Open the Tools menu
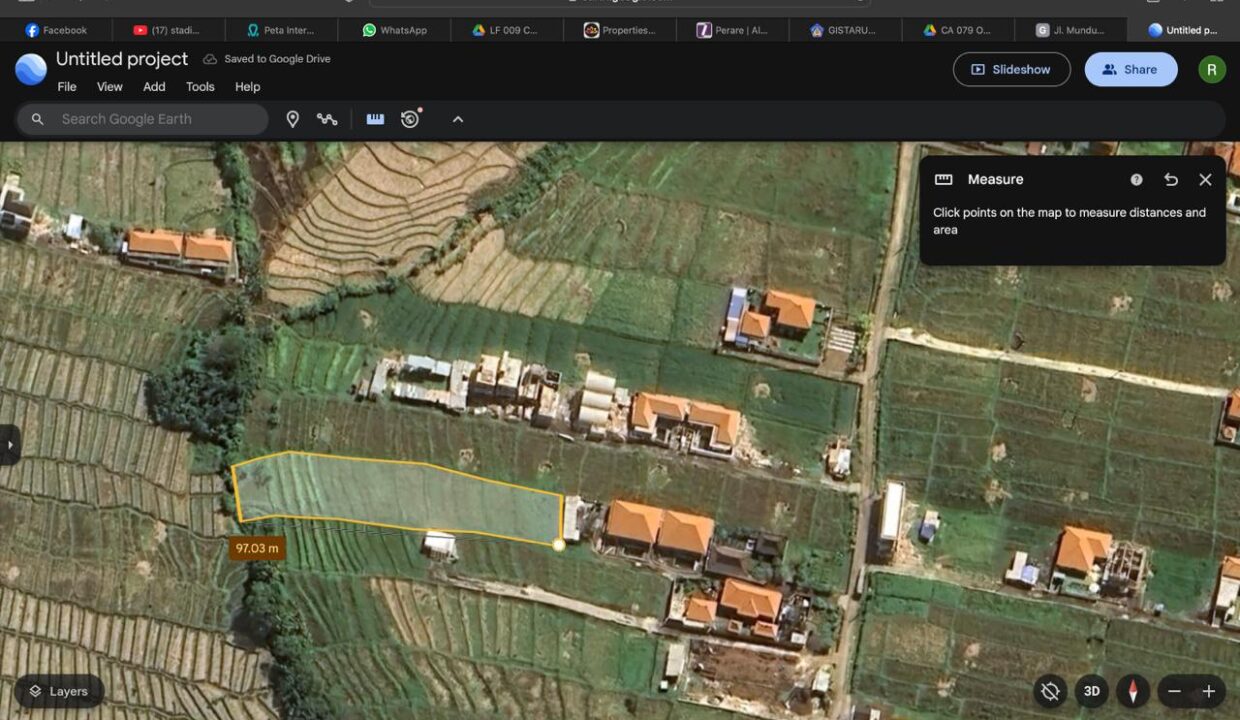1240x720 pixels. point(200,87)
